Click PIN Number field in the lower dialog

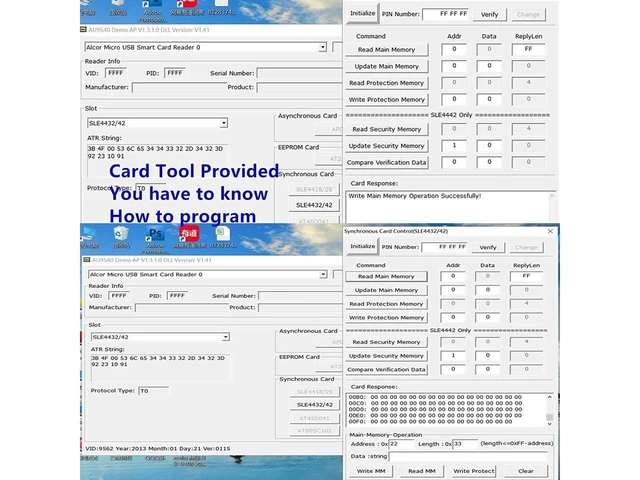444,247
